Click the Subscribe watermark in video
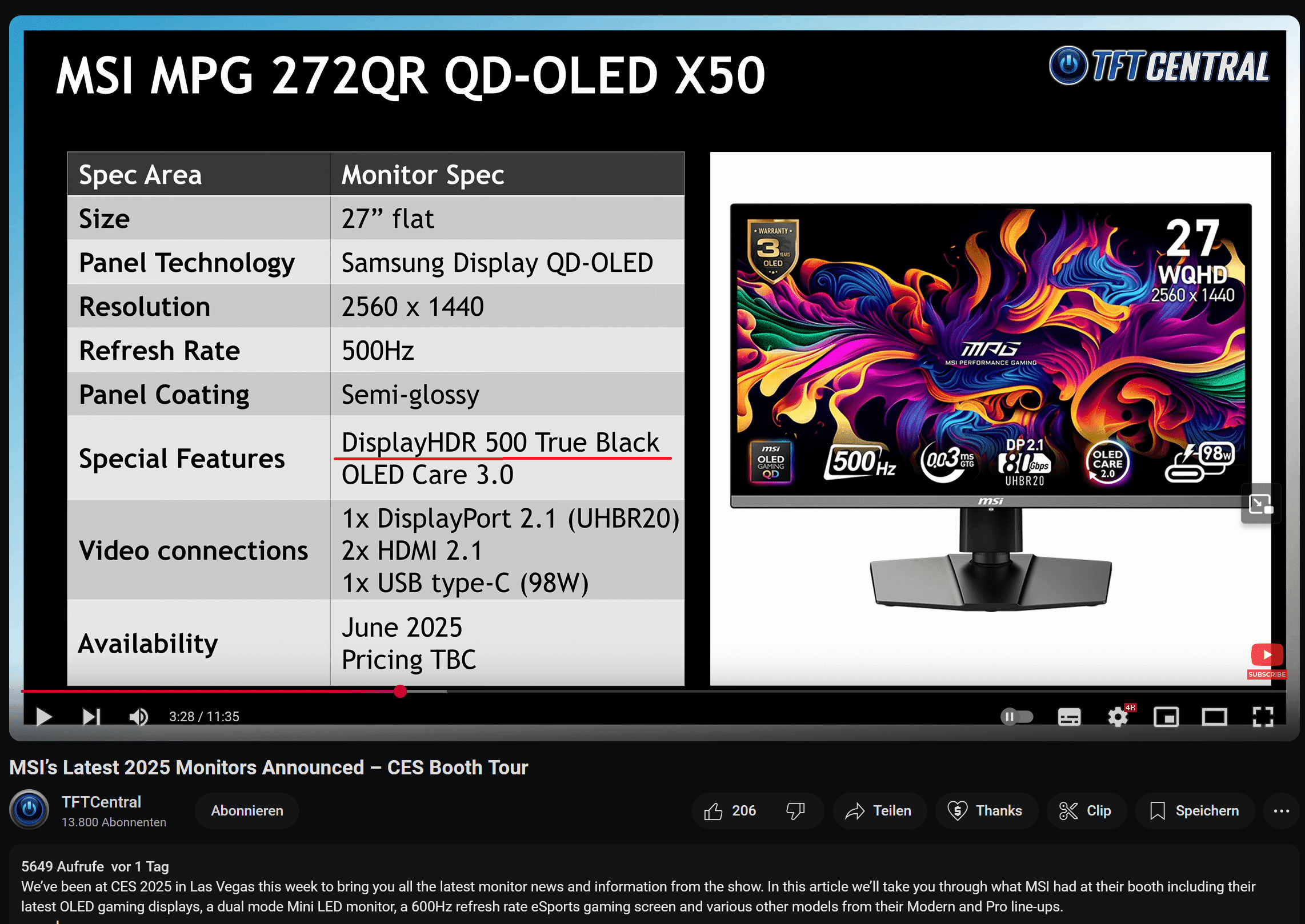The width and height of the screenshot is (1305, 924). pos(1267,661)
